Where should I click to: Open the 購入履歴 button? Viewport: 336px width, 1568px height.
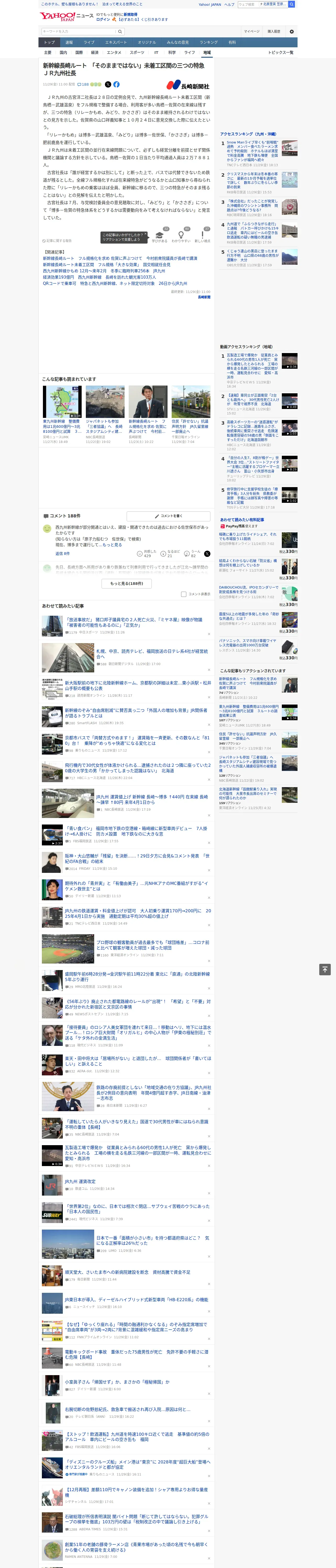[274, 32]
